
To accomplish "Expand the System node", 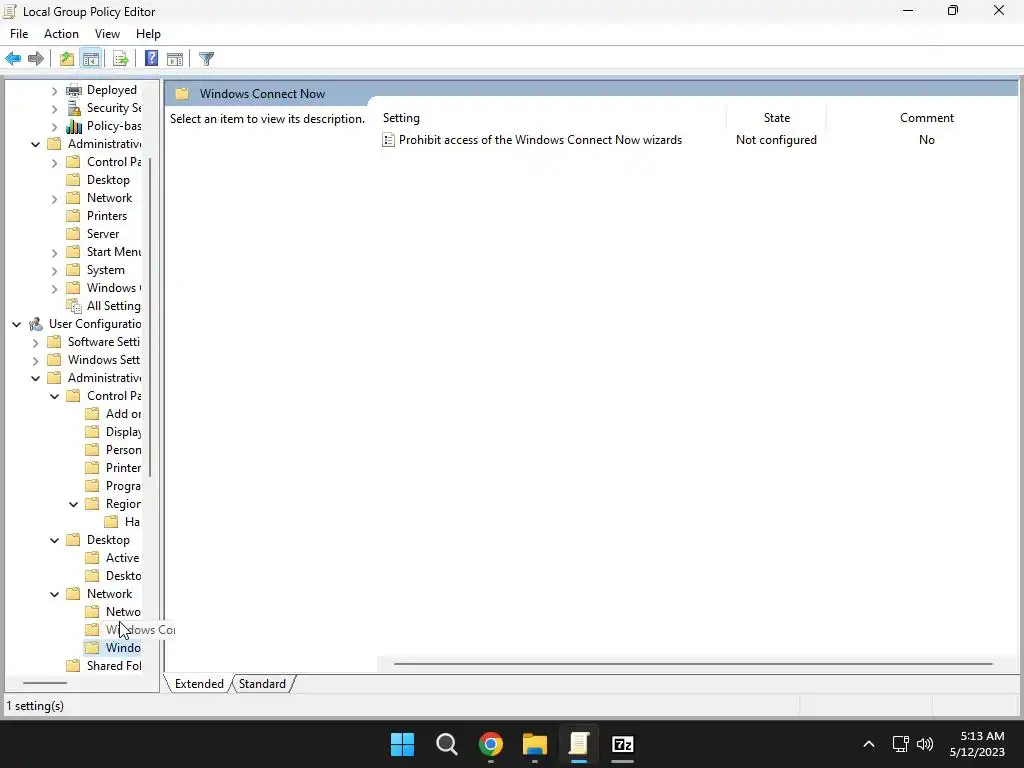I will point(55,271).
